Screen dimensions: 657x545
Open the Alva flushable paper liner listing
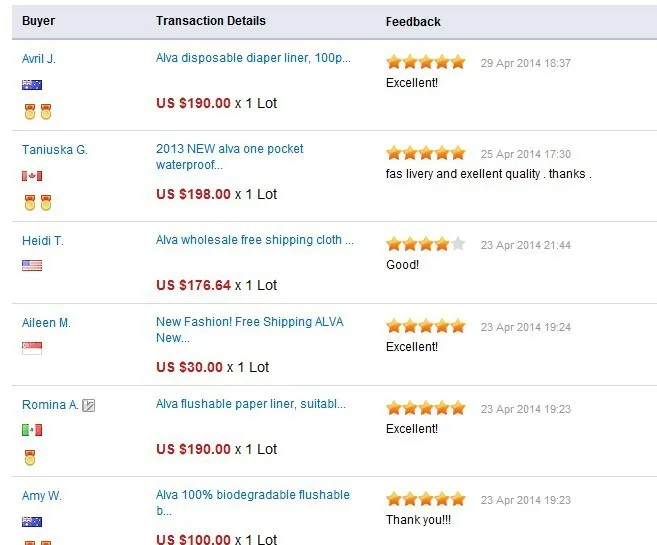click(251, 404)
